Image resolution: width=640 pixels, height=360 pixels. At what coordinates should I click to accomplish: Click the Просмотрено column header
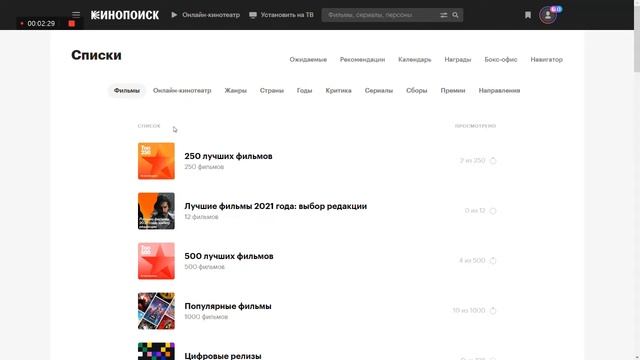point(476,126)
